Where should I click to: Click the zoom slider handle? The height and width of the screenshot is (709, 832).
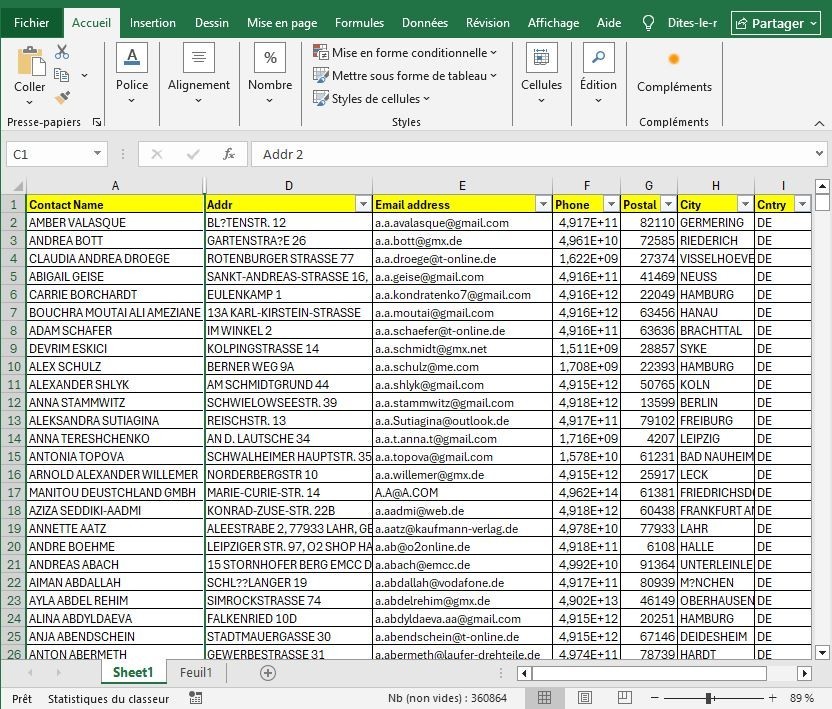[708, 698]
